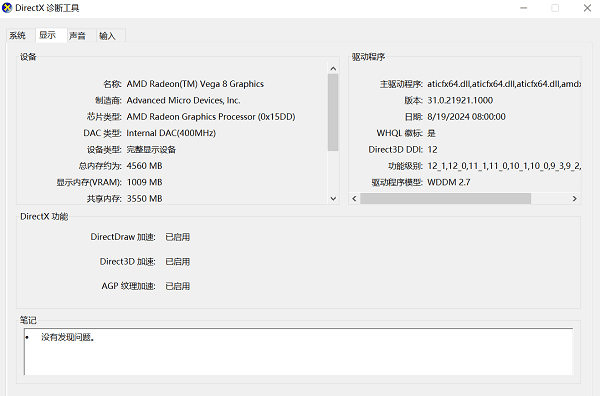The width and height of the screenshot is (600, 396).
Task: Click the device list scroll down arrow
Action: coord(333,199)
